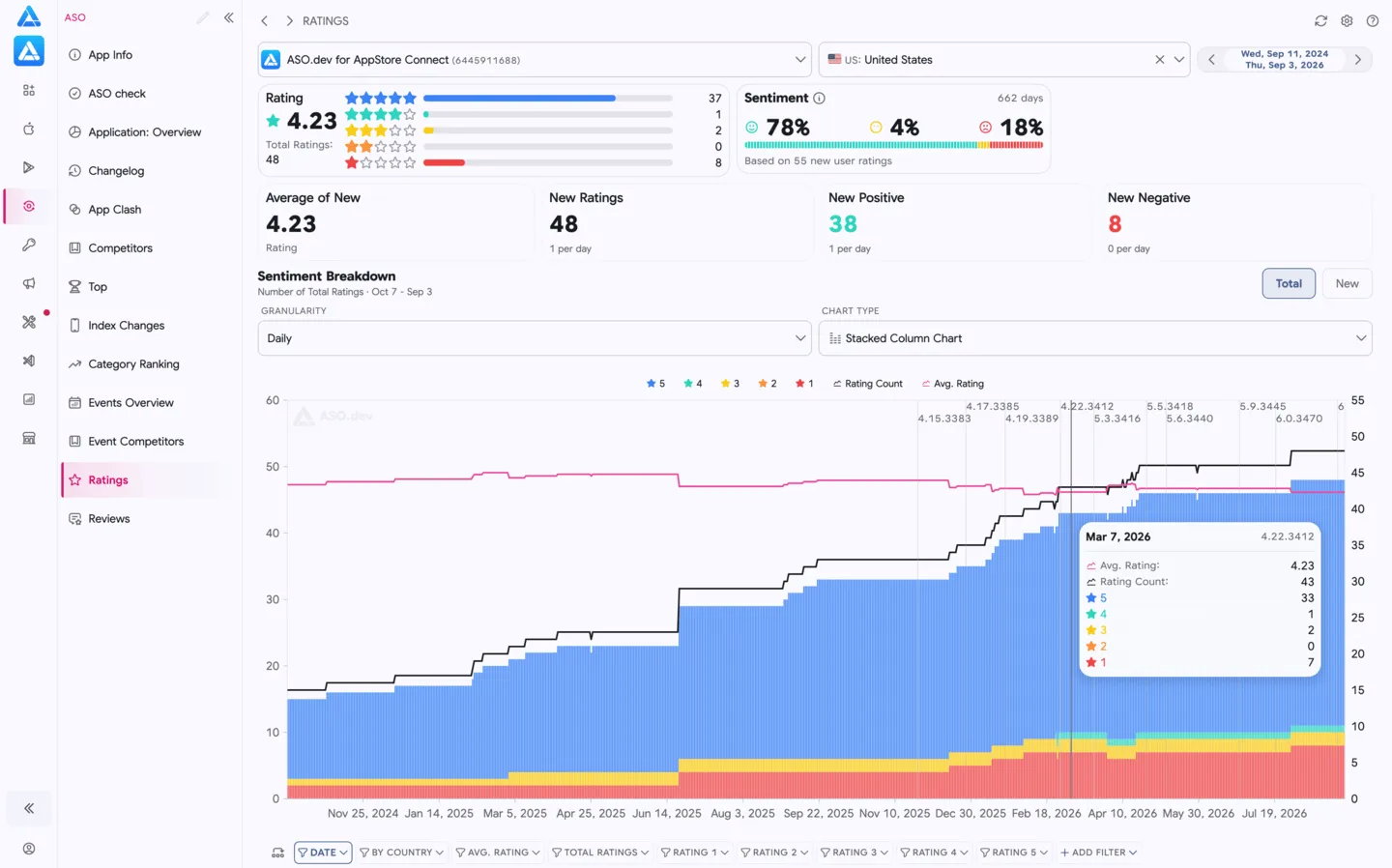This screenshot has height=868, width=1392.
Task: Toggle 5-star series in chart legend
Action: (x=655, y=384)
